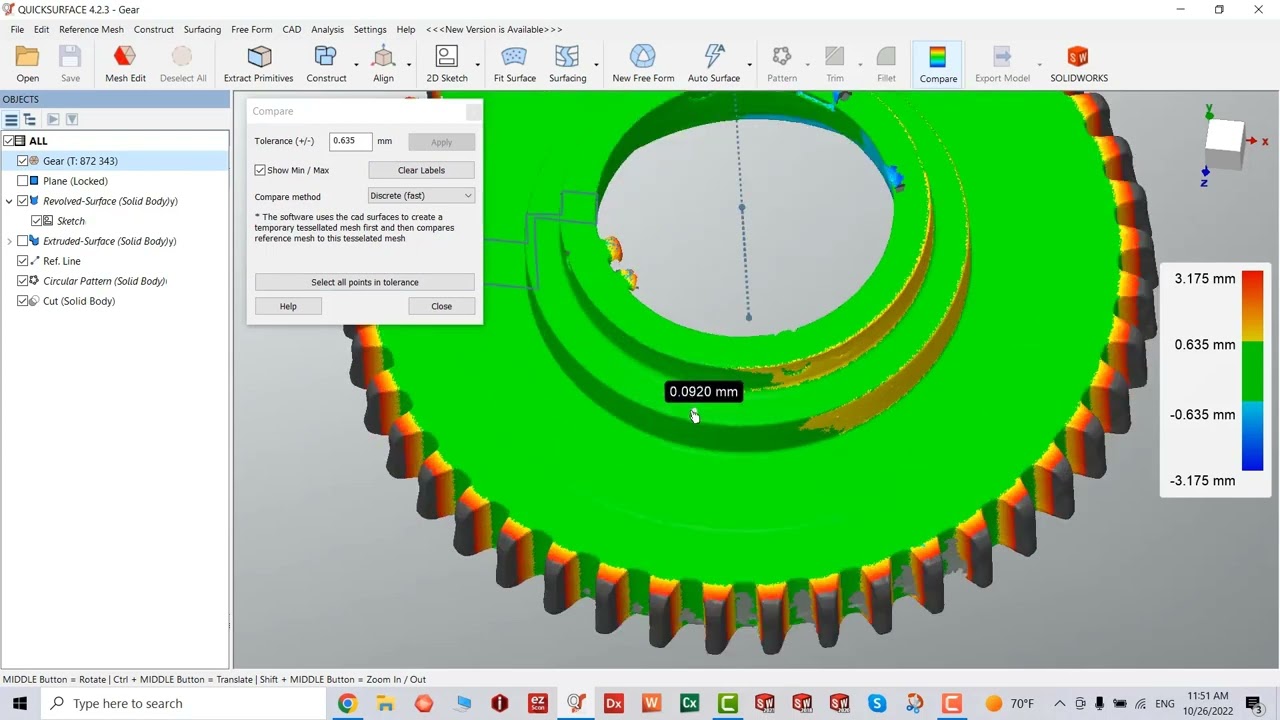The image size is (1280, 720).
Task: Select the Gear (T: 872 343) row
Action: [115, 161]
